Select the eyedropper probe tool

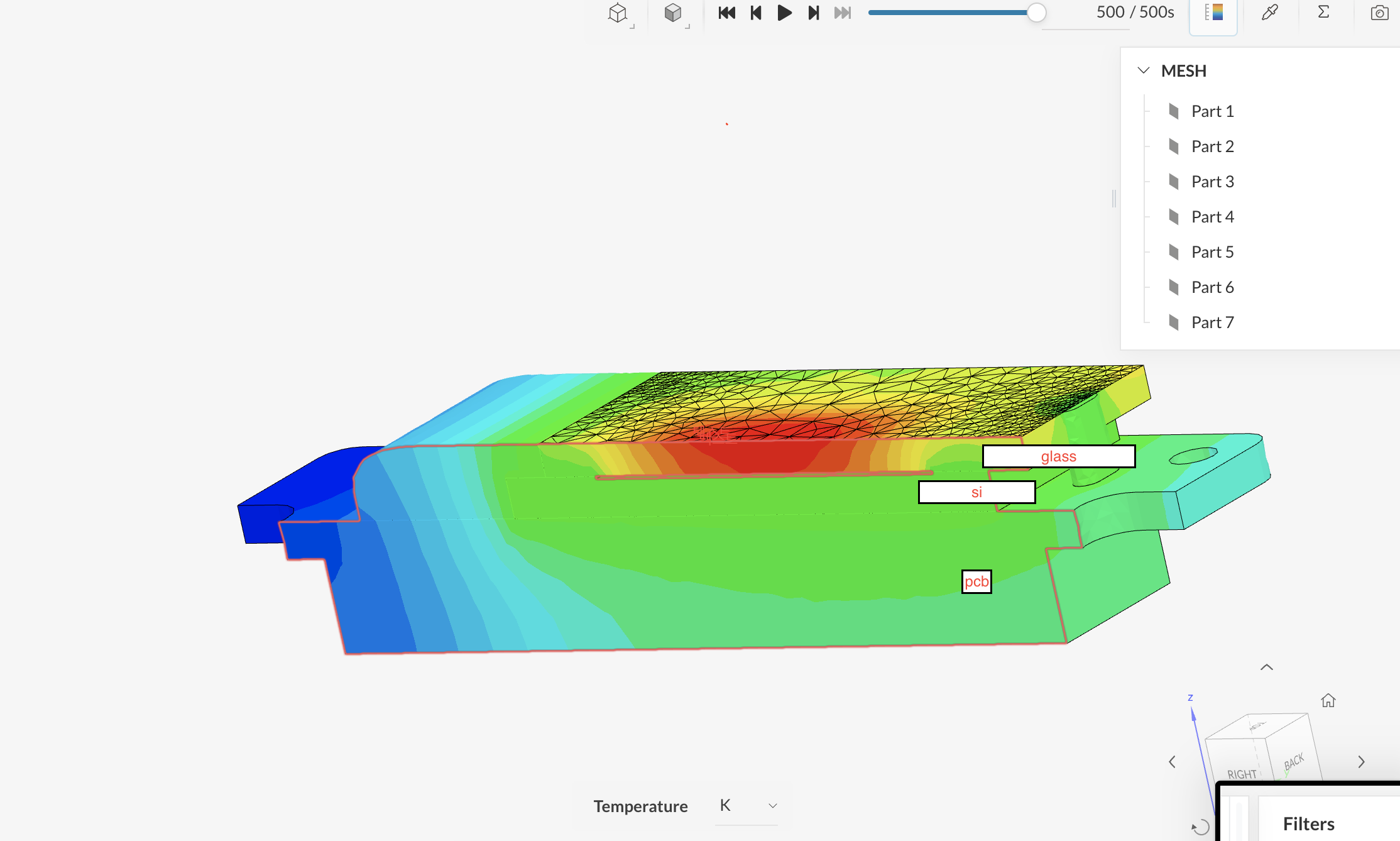1270,12
